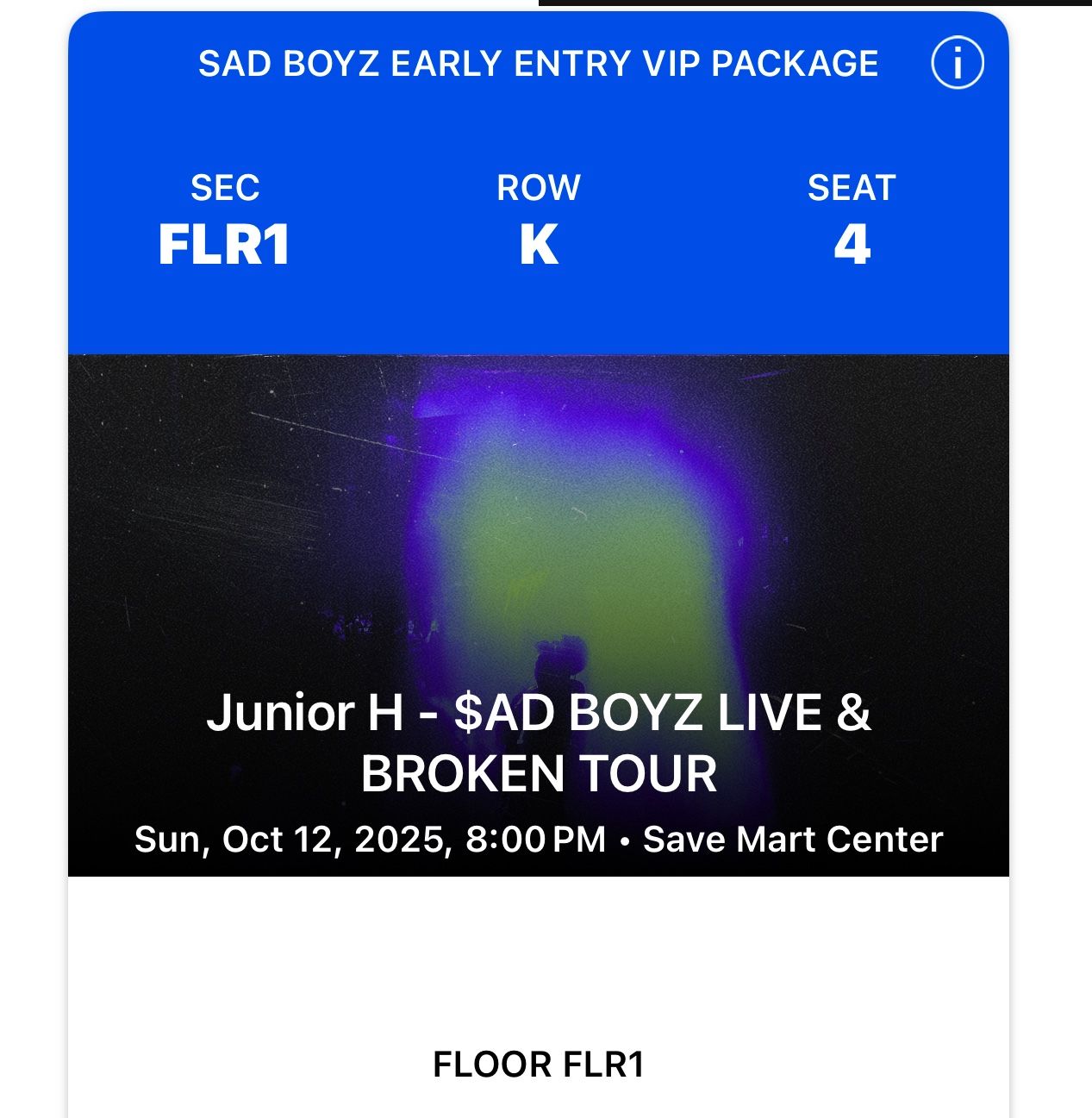The image size is (1092, 1118).
Task: Select the seat number 4
Action: pos(852,245)
